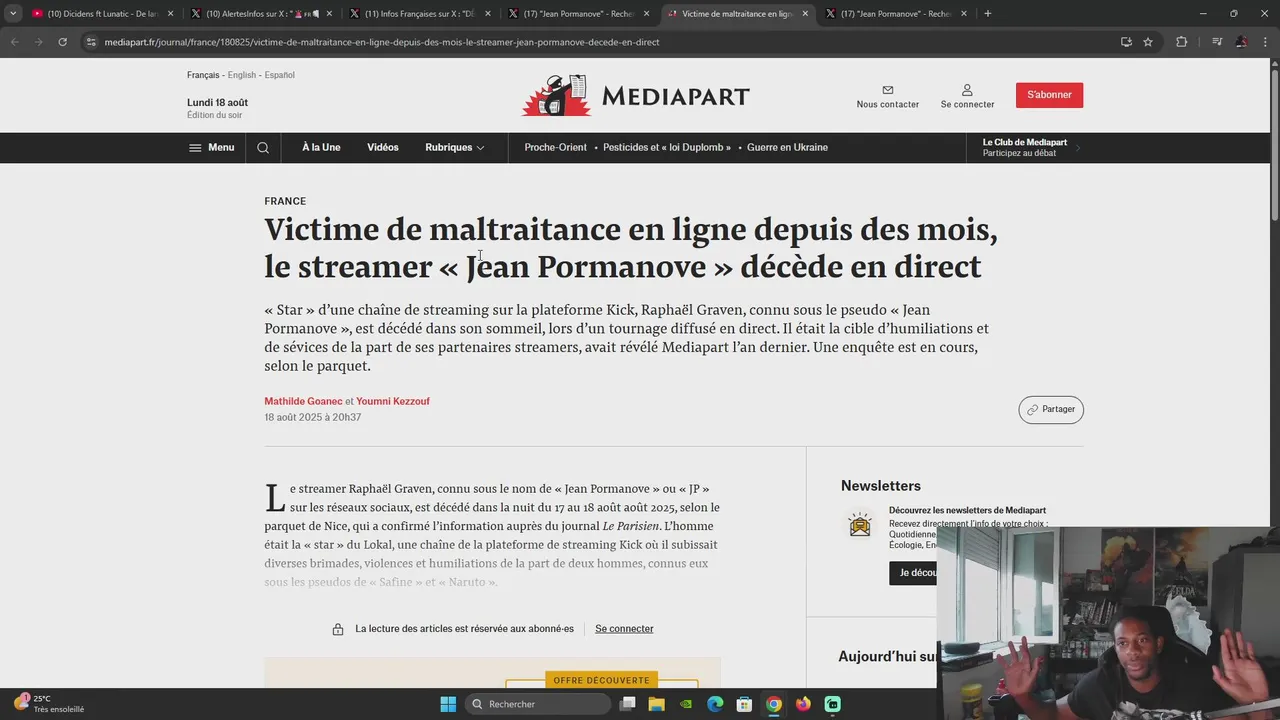Click the envelope Nous contacter icon
Viewport: 1280px width, 720px height.
coord(887,90)
